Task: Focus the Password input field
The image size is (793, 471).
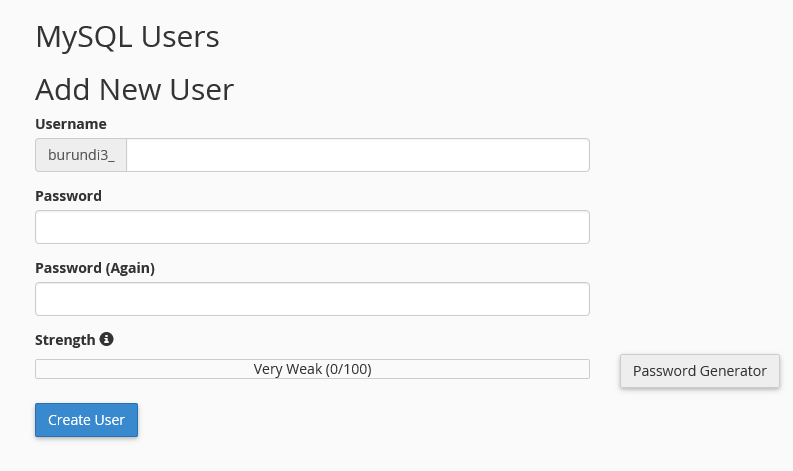Action: [x=312, y=227]
